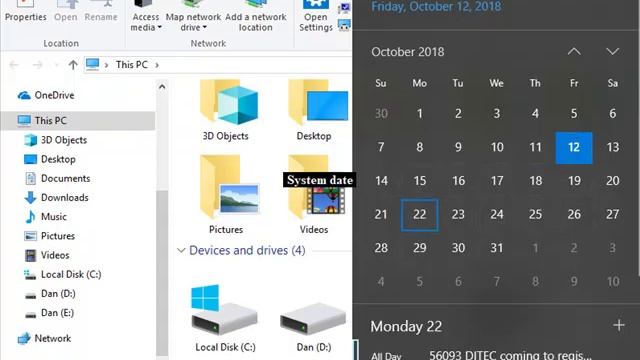This screenshot has width=640, height=360.
Task: Go up one folder level arrow
Action: pyautogui.click(x=73, y=64)
